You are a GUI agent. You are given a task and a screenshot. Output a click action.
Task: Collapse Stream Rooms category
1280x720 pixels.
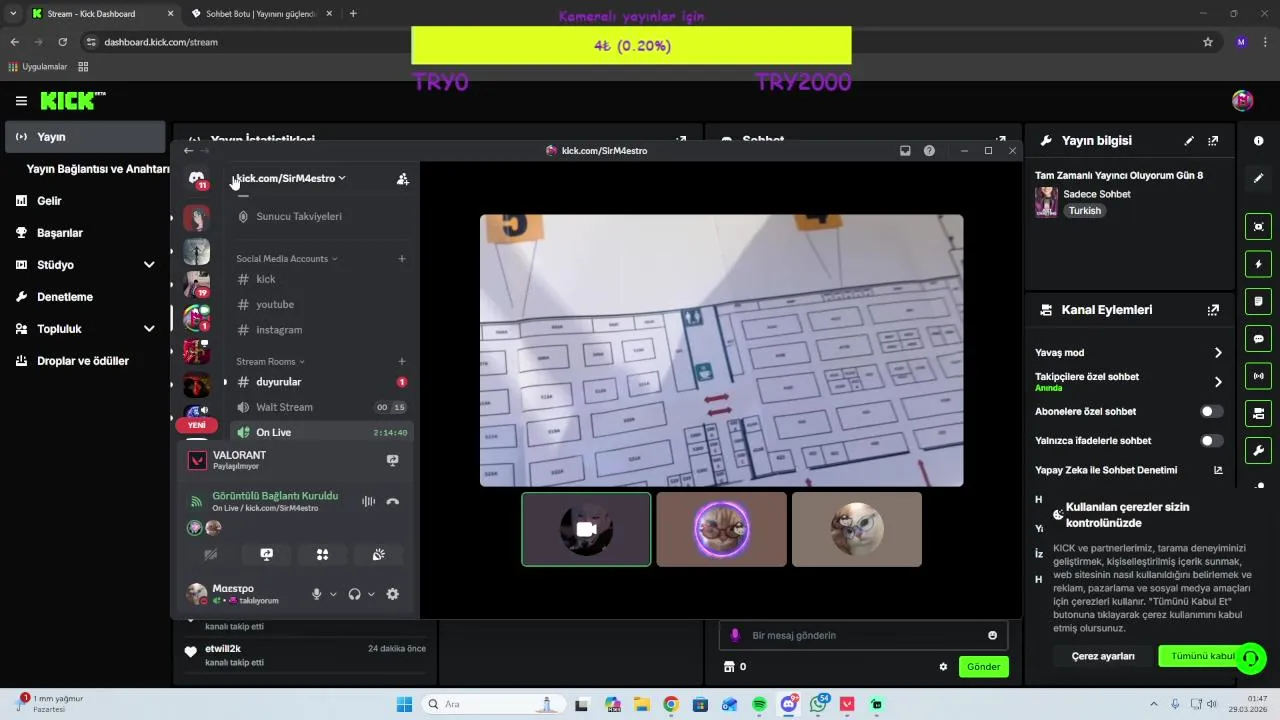[x=270, y=362]
